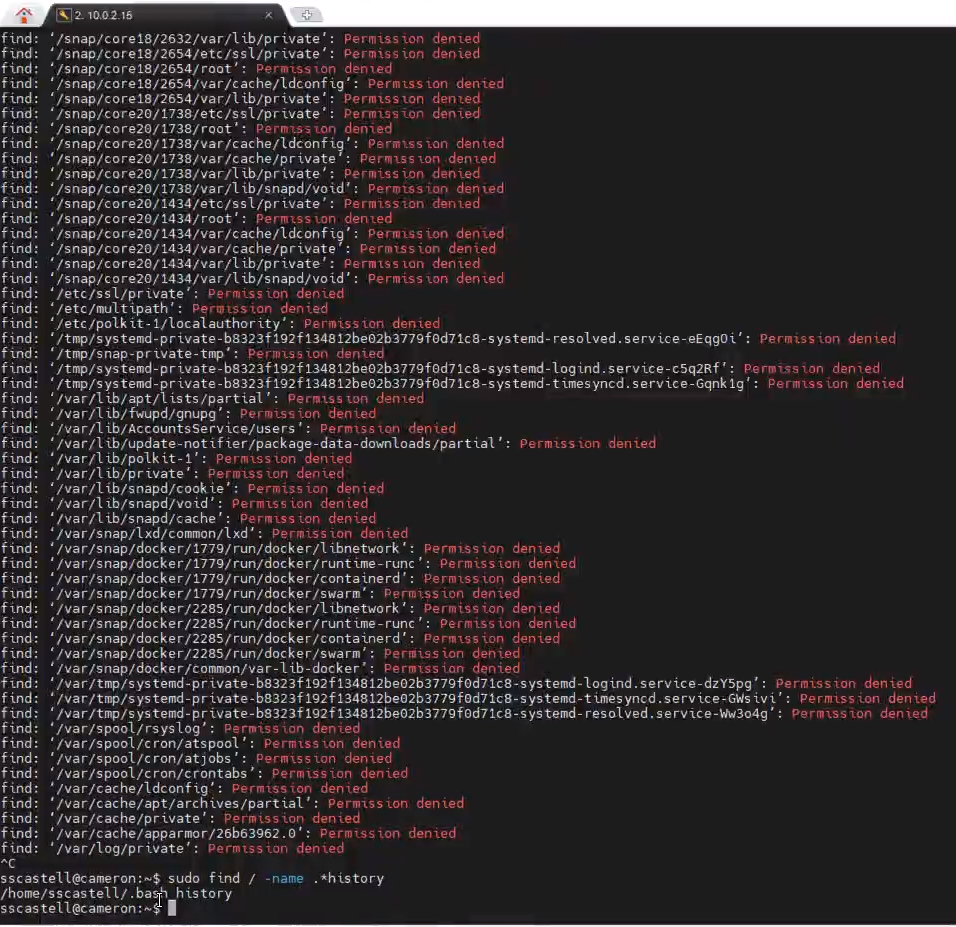Click the terminal prompt cursor at bottom
Image resolution: width=956 pixels, height=927 pixels.
point(172,909)
